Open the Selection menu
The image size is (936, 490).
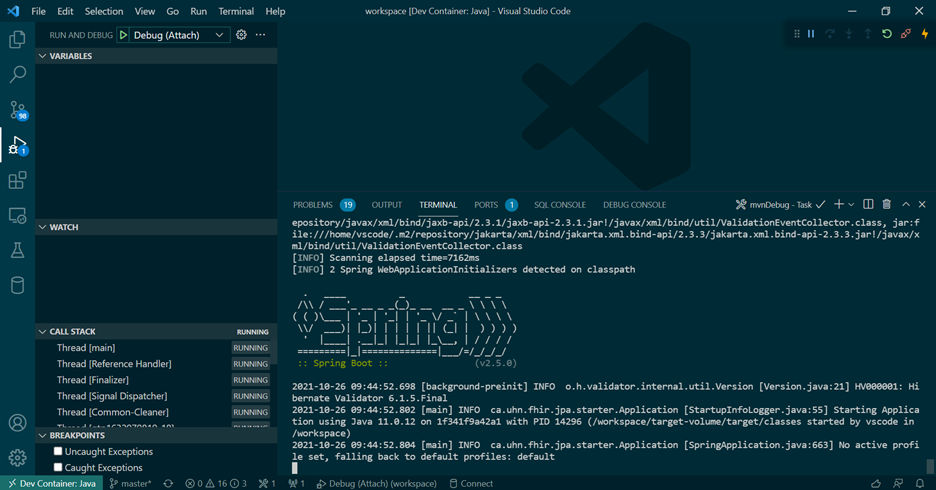pyautogui.click(x=104, y=11)
